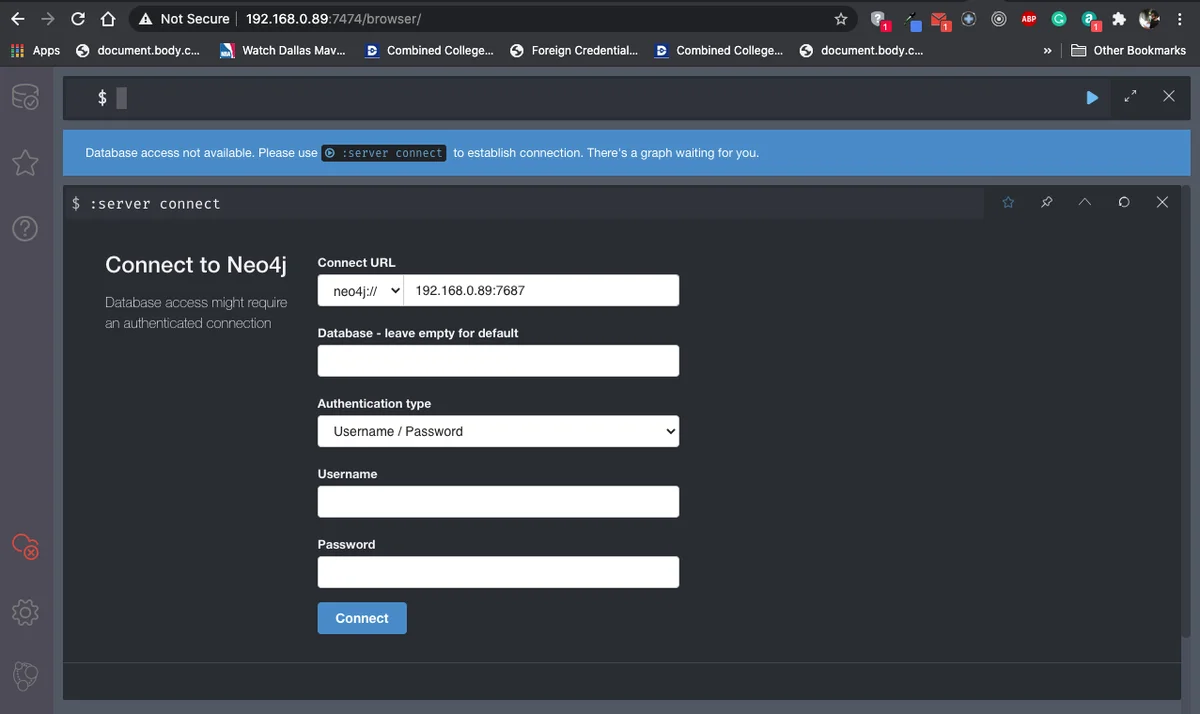Open the neo4j:// protocol dropdown
This screenshot has height=714, width=1200.
361,291
